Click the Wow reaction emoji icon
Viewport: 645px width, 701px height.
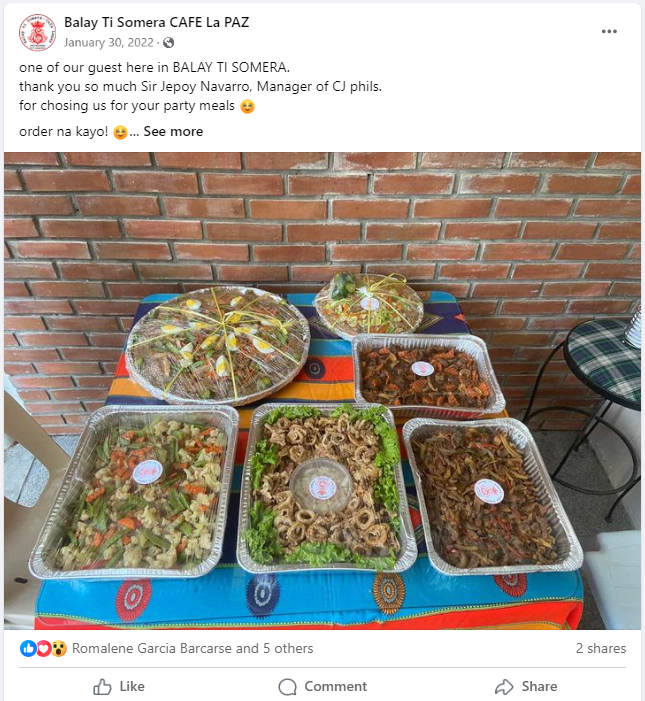point(59,648)
